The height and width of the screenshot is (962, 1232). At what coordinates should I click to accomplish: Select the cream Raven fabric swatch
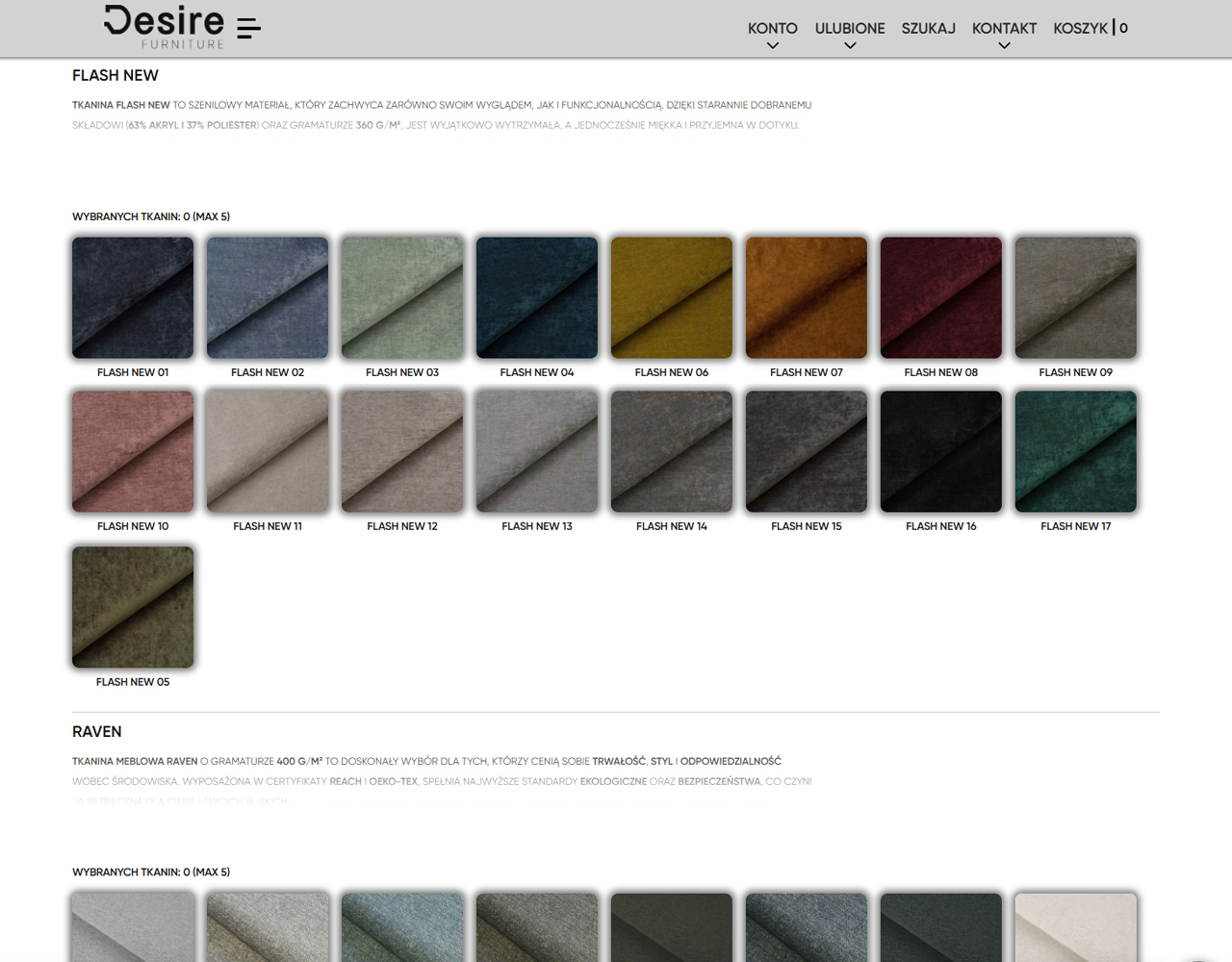point(1076,927)
